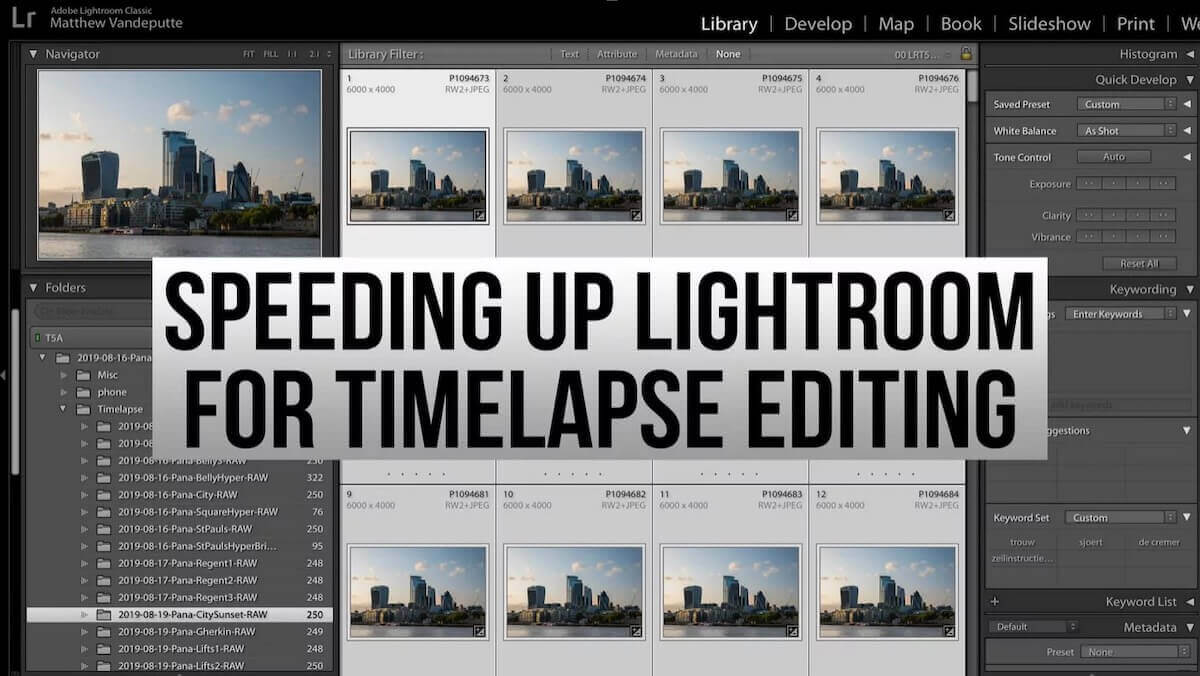The height and width of the screenshot is (676, 1200).
Task: Click the Lightroom Lr logo icon
Action: (25, 18)
